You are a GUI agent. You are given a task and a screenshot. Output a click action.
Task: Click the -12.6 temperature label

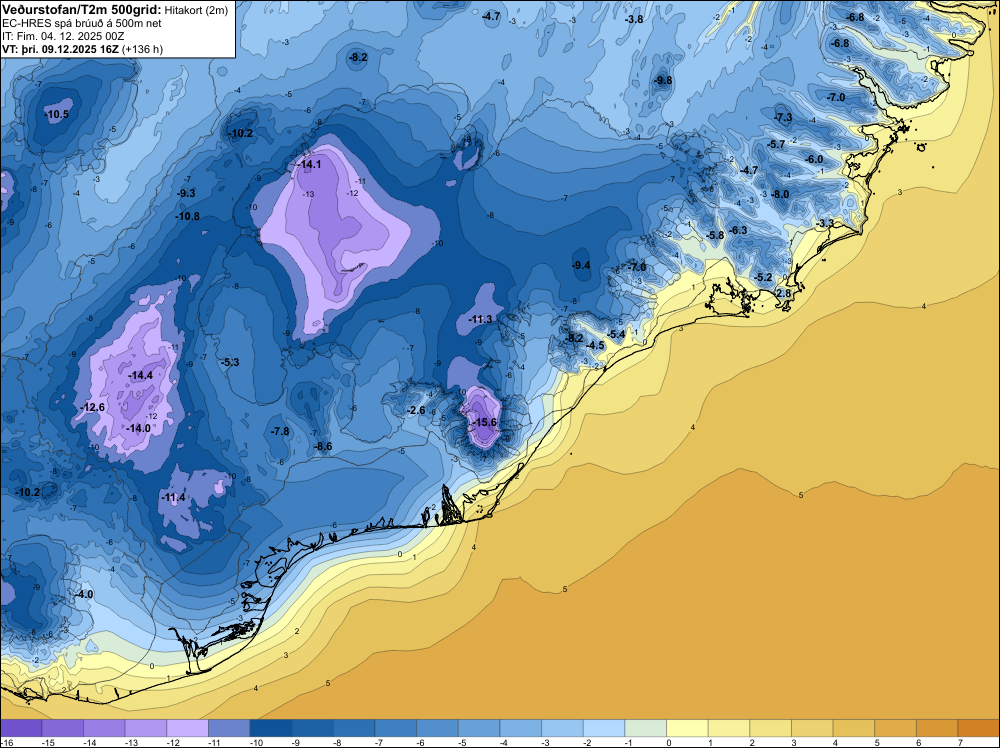pyautogui.click(x=92, y=407)
